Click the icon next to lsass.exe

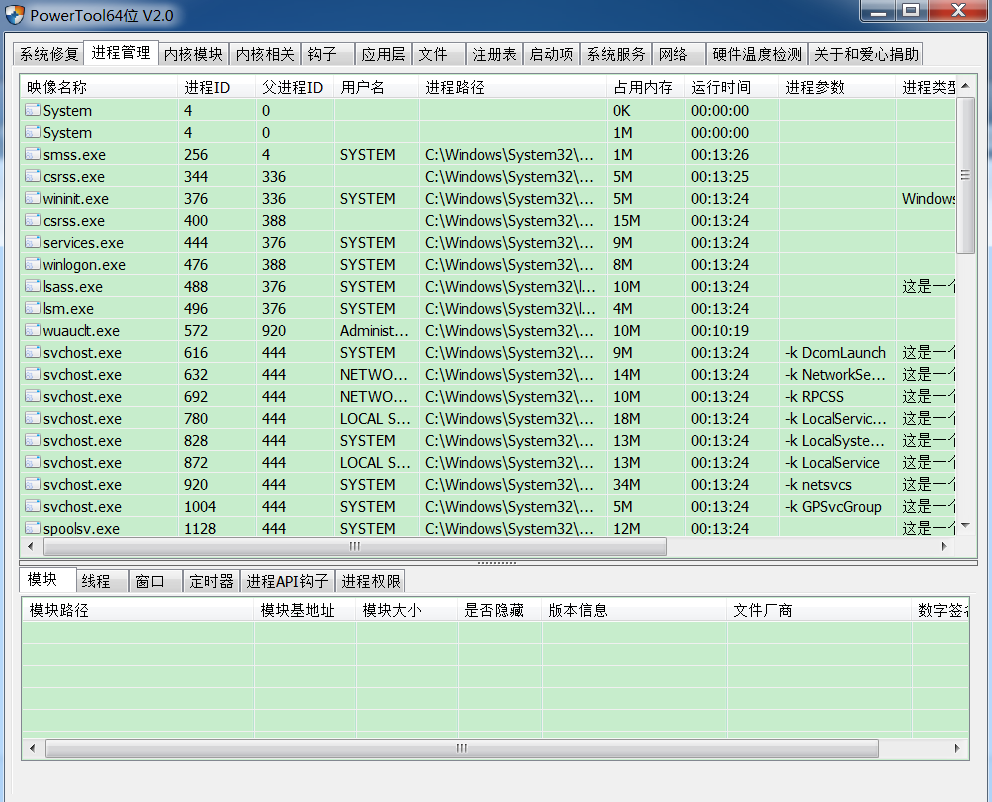32,286
